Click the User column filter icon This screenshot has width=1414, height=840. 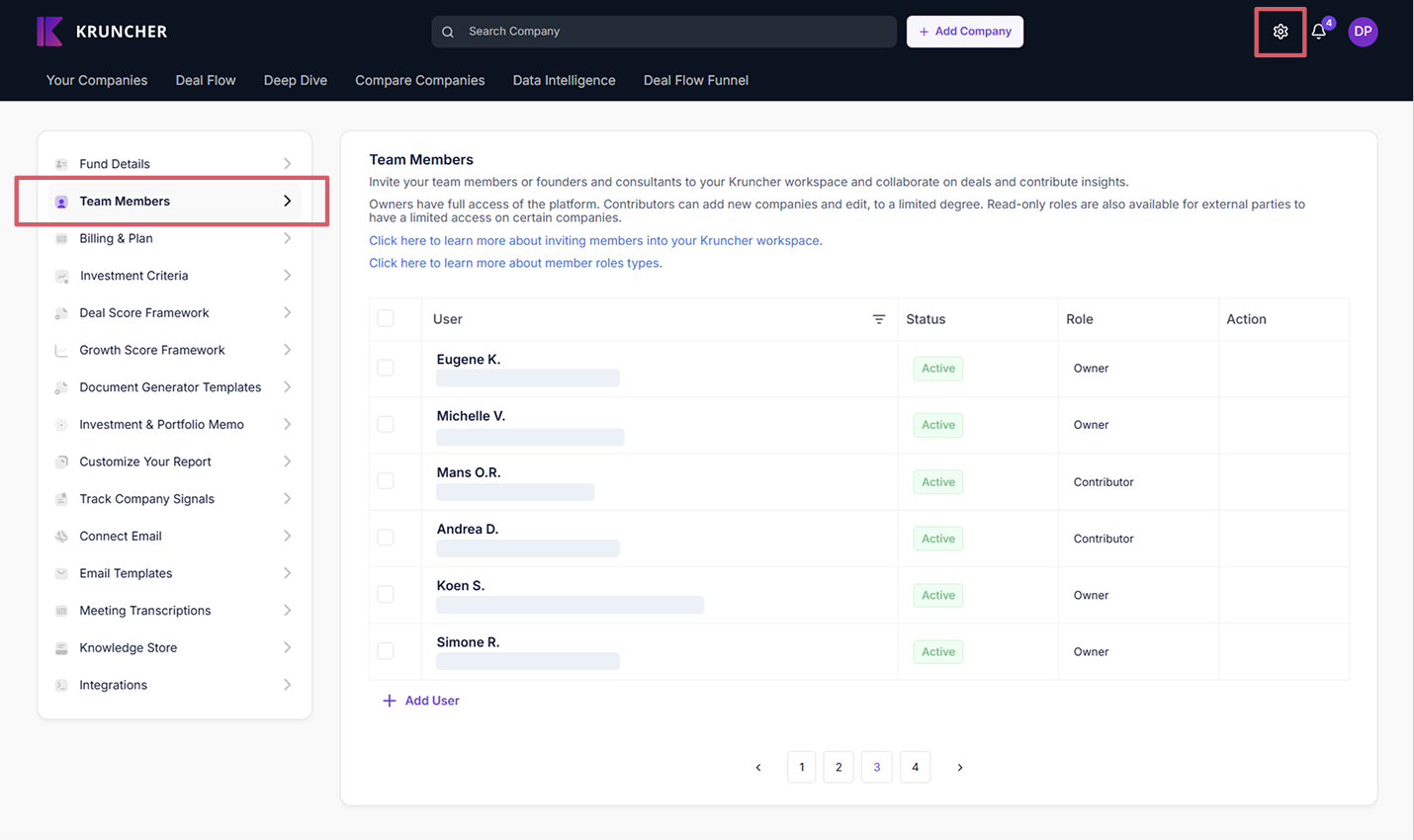[878, 319]
